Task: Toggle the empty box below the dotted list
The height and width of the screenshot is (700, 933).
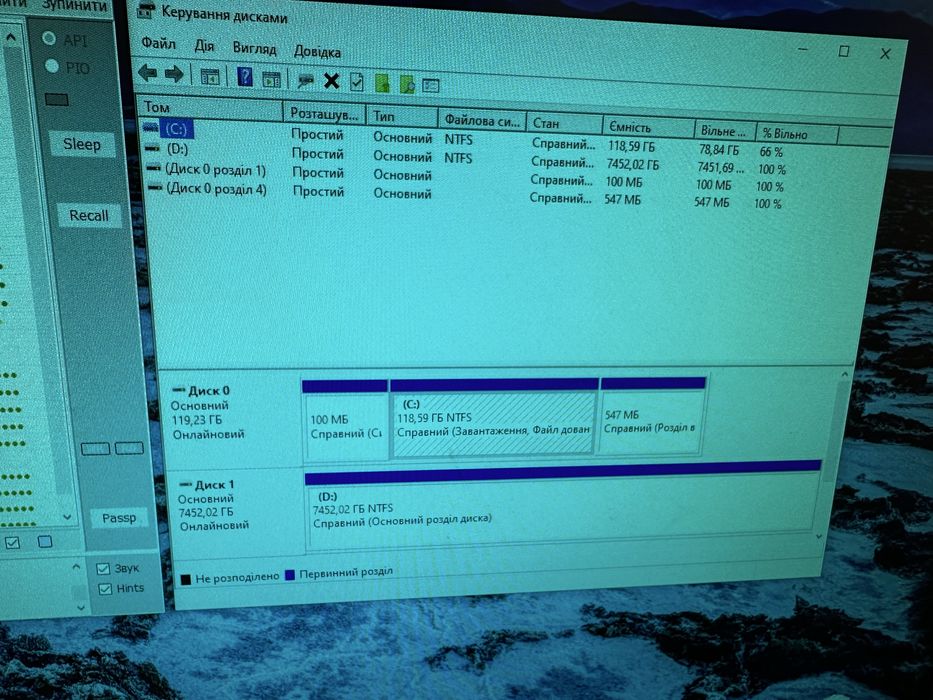Action: (x=45, y=542)
